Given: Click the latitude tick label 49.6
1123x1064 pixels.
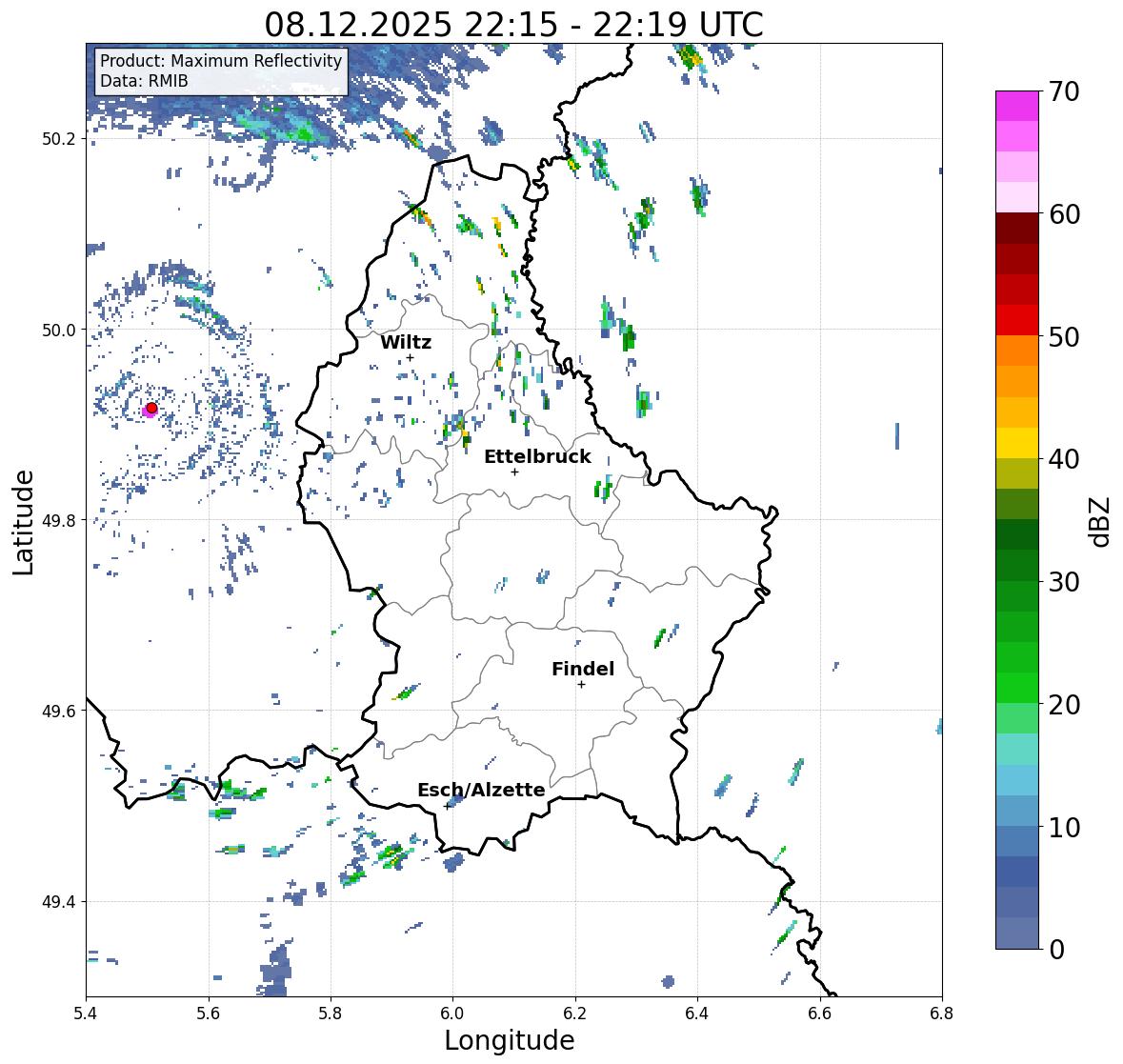Looking at the screenshot, I should (58, 711).
